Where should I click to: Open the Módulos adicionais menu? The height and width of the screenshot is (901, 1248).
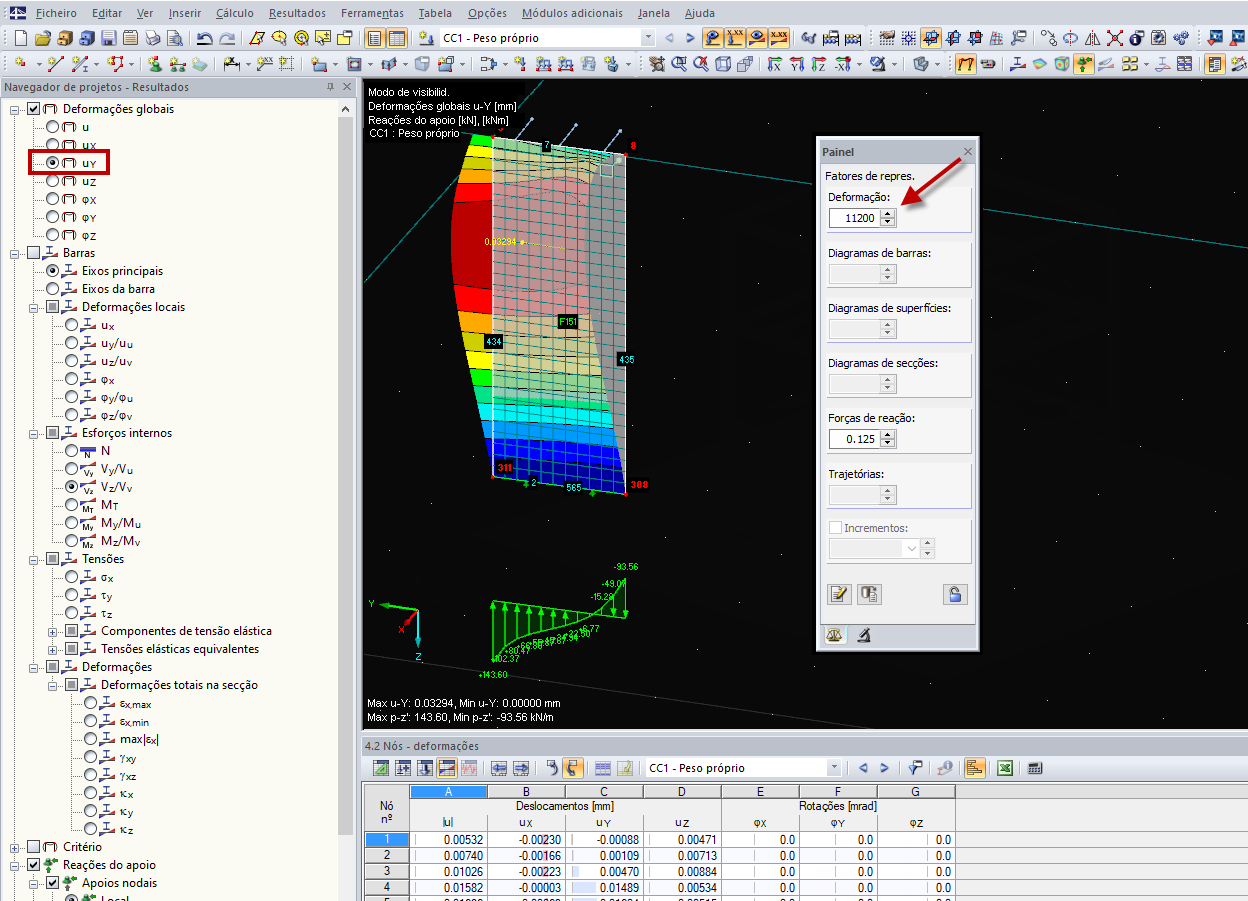[x=572, y=13]
